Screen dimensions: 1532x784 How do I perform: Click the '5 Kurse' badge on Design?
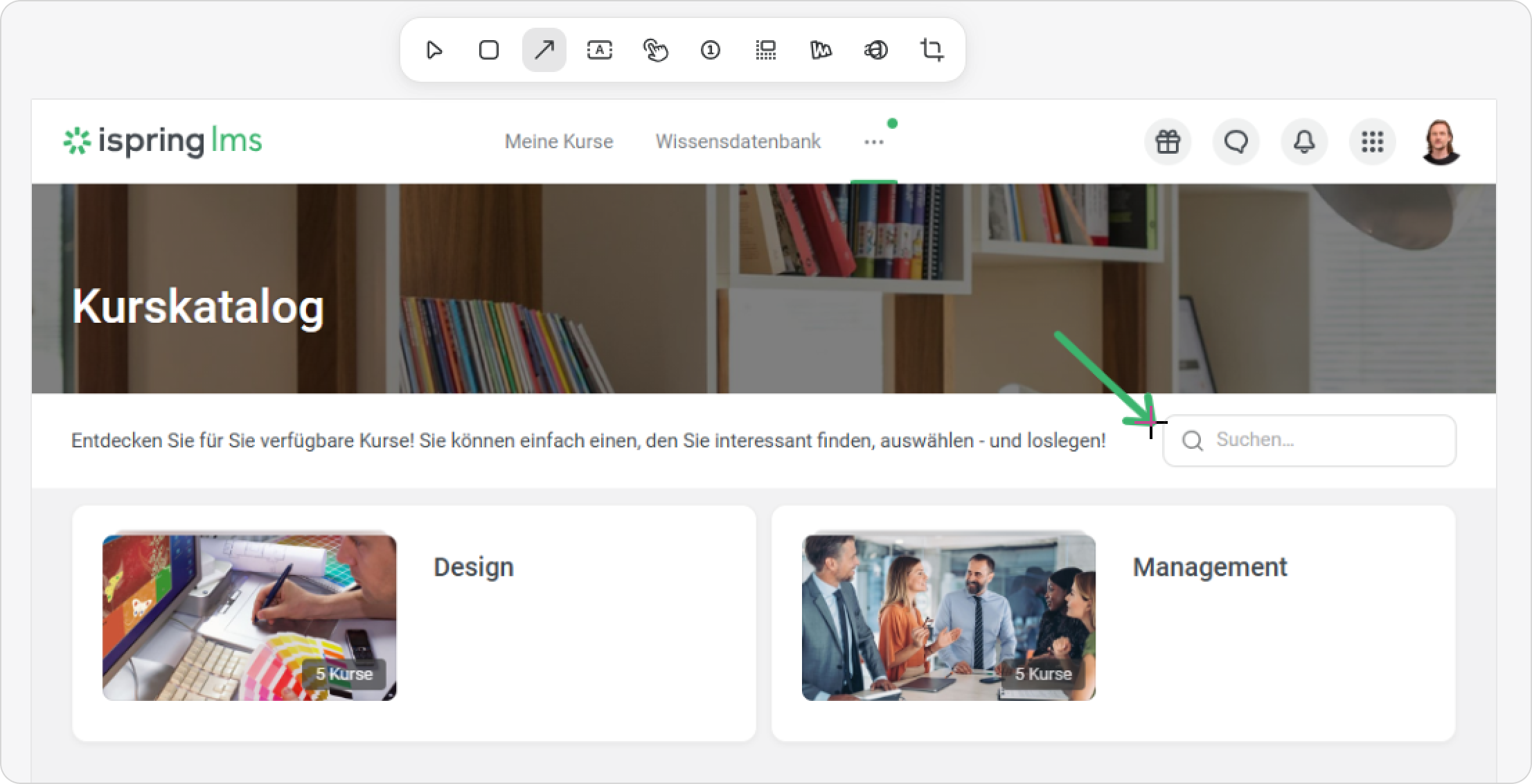344,674
